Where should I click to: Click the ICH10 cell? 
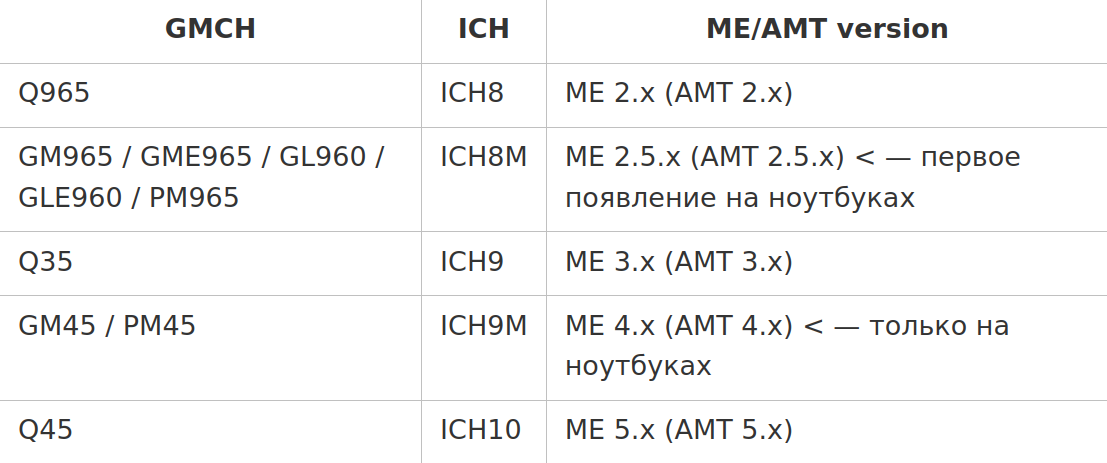484,431
